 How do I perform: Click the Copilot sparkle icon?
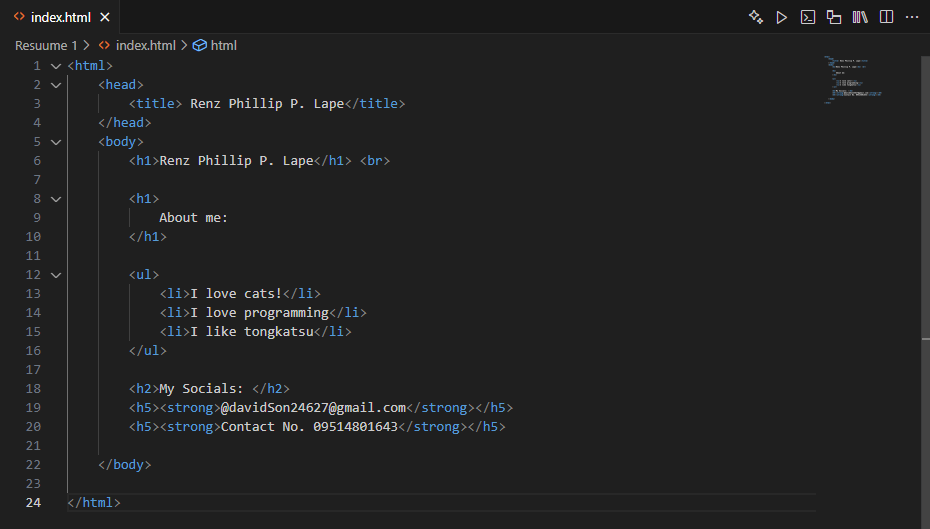click(x=756, y=17)
